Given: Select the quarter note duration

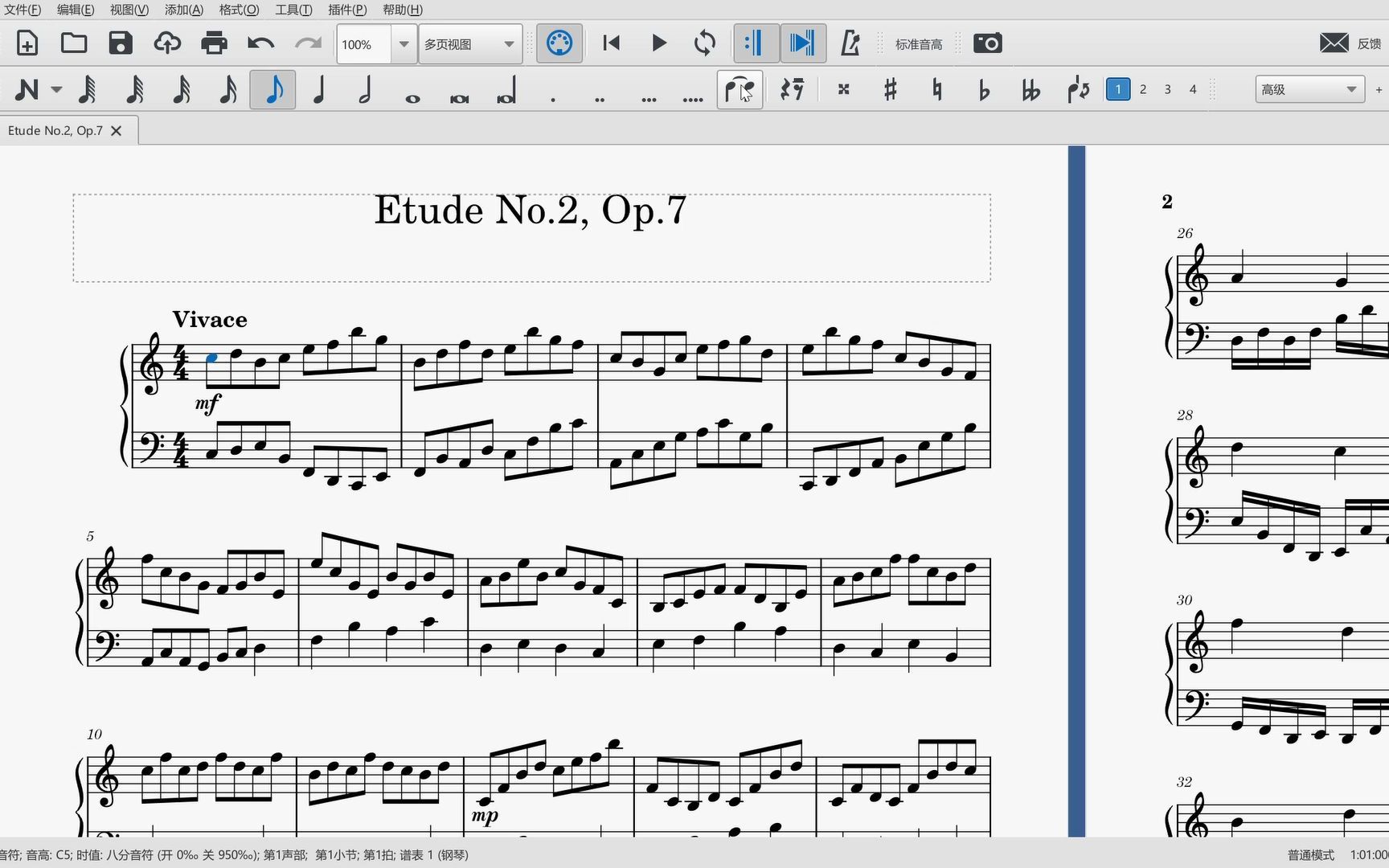Looking at the screenshot, I should (x=319, y=89).
